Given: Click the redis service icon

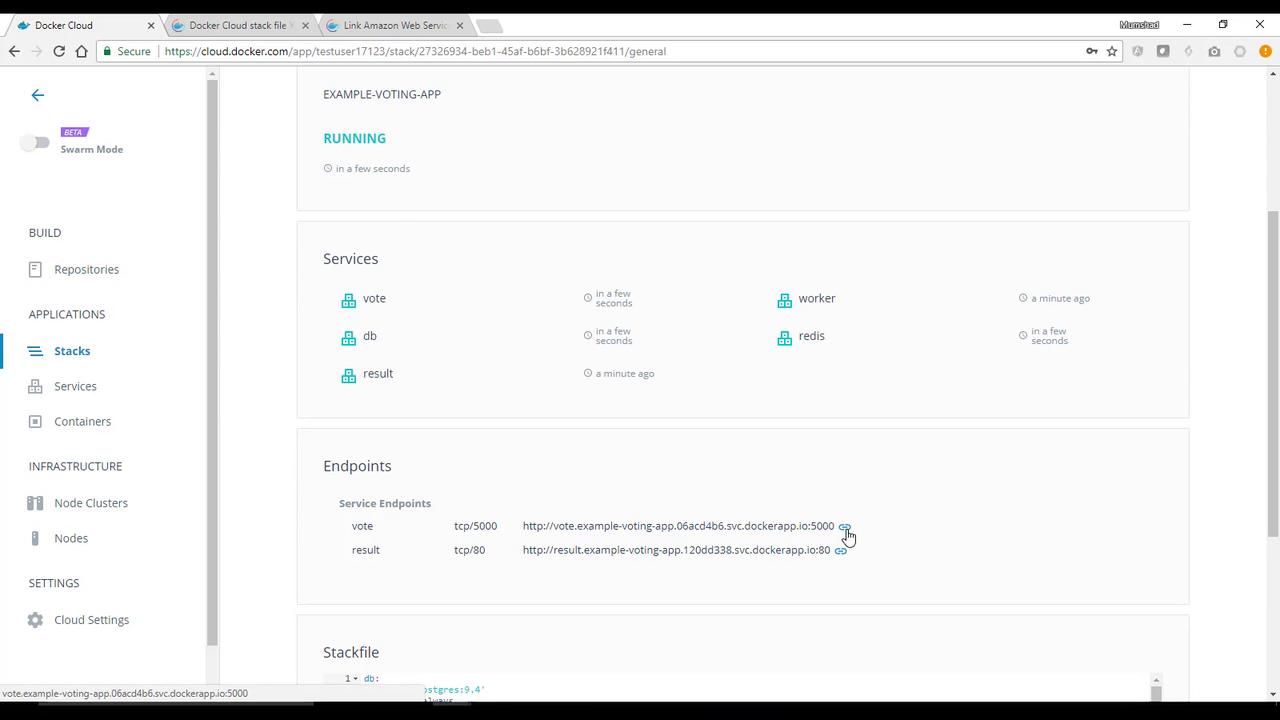Looking at the screenshot, I should [x=784, y=338].
